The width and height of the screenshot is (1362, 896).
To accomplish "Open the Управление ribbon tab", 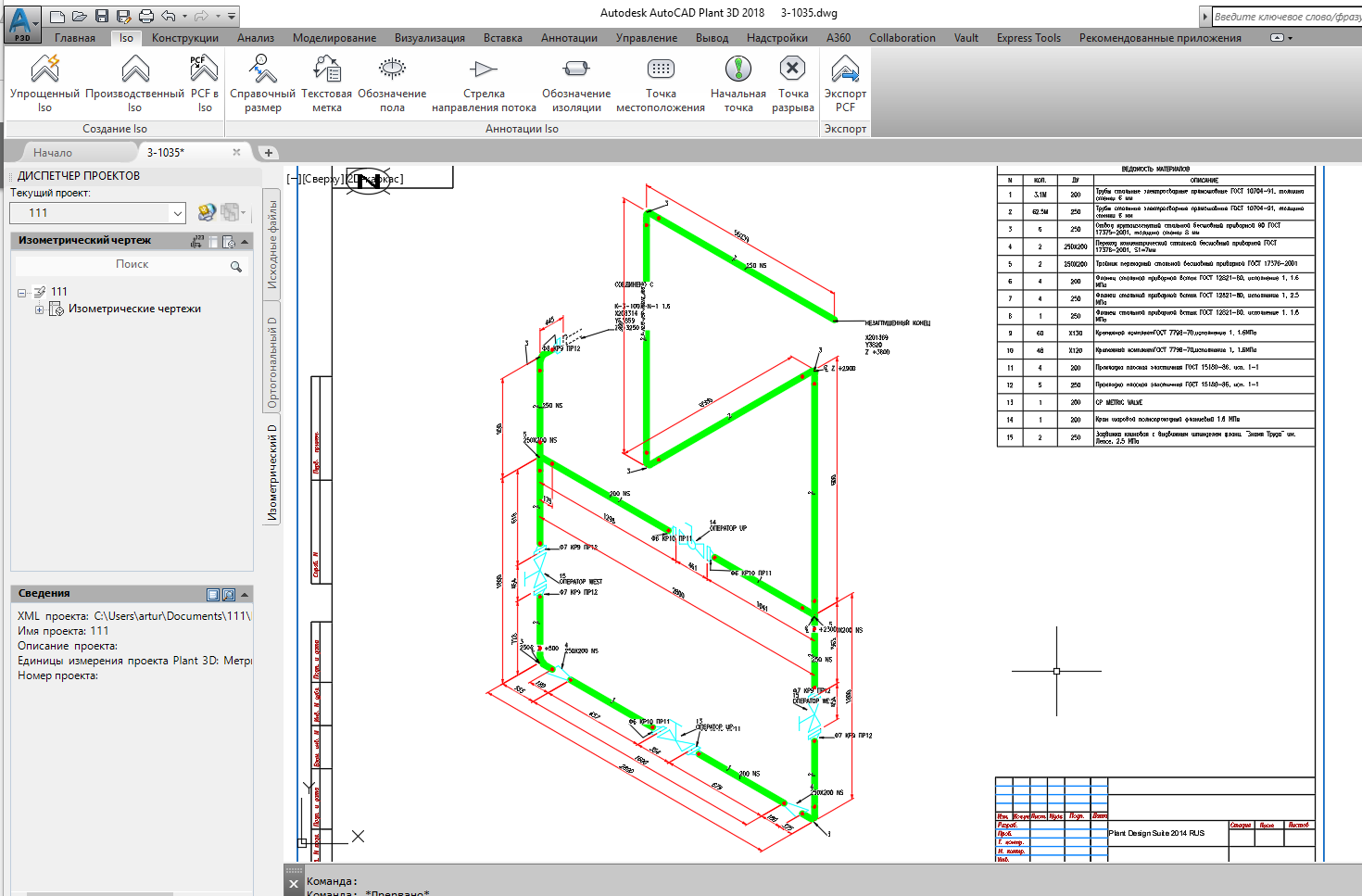I will pyautogui.click(x=647, y=38).
